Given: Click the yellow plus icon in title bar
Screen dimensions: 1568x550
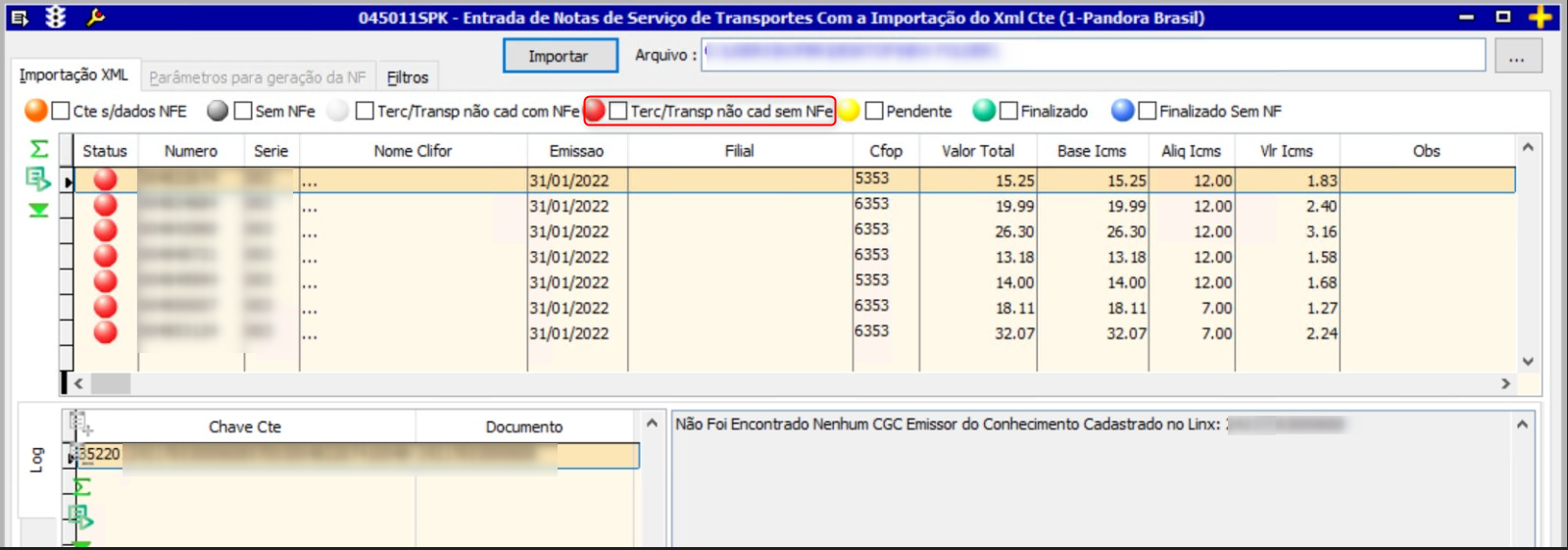Looking at the screenshot, I should pyautogui.click(x=1541, y=17).
